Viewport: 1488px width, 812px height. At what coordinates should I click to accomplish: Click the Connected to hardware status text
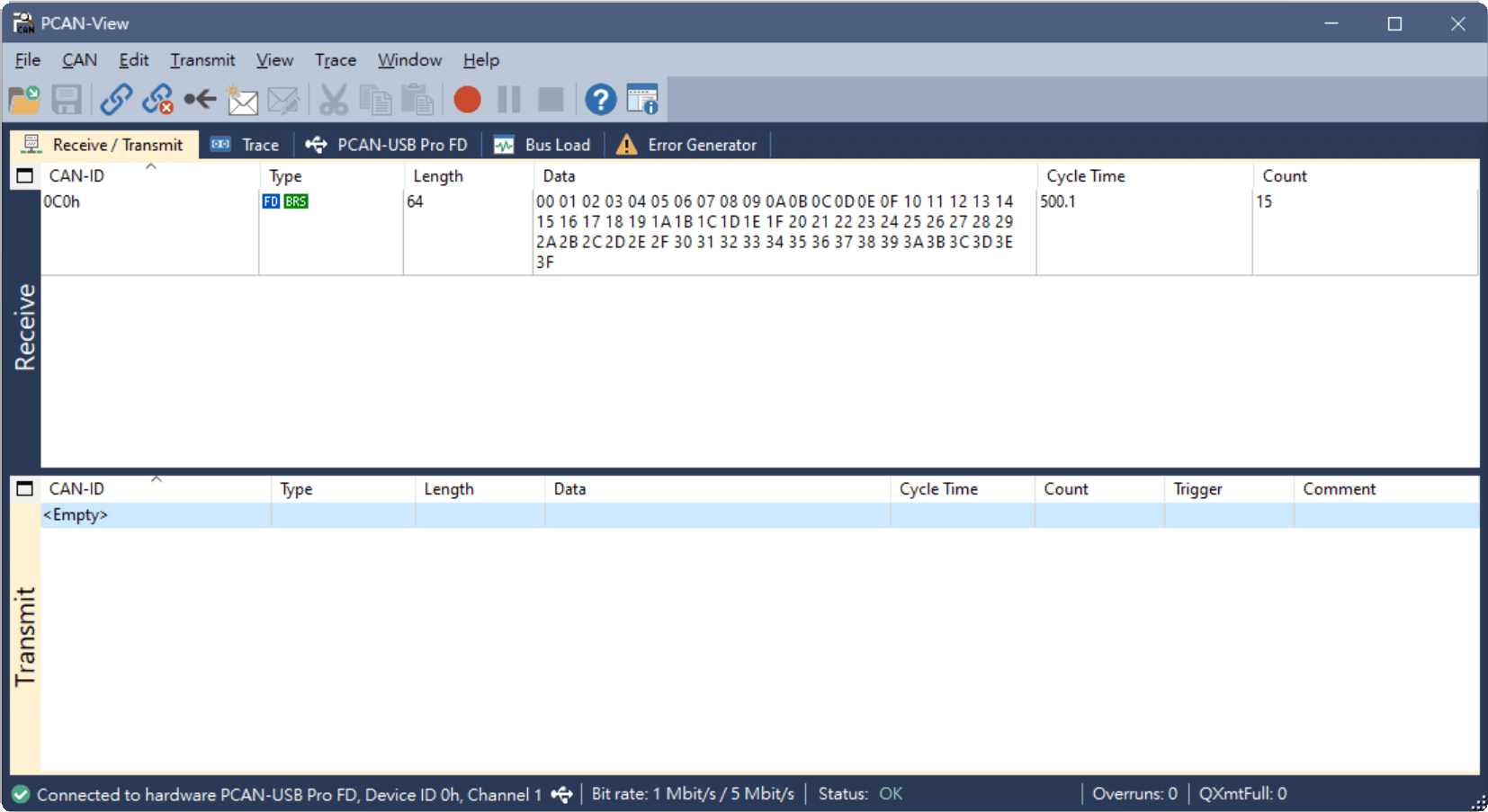click(x=289, y=795)
